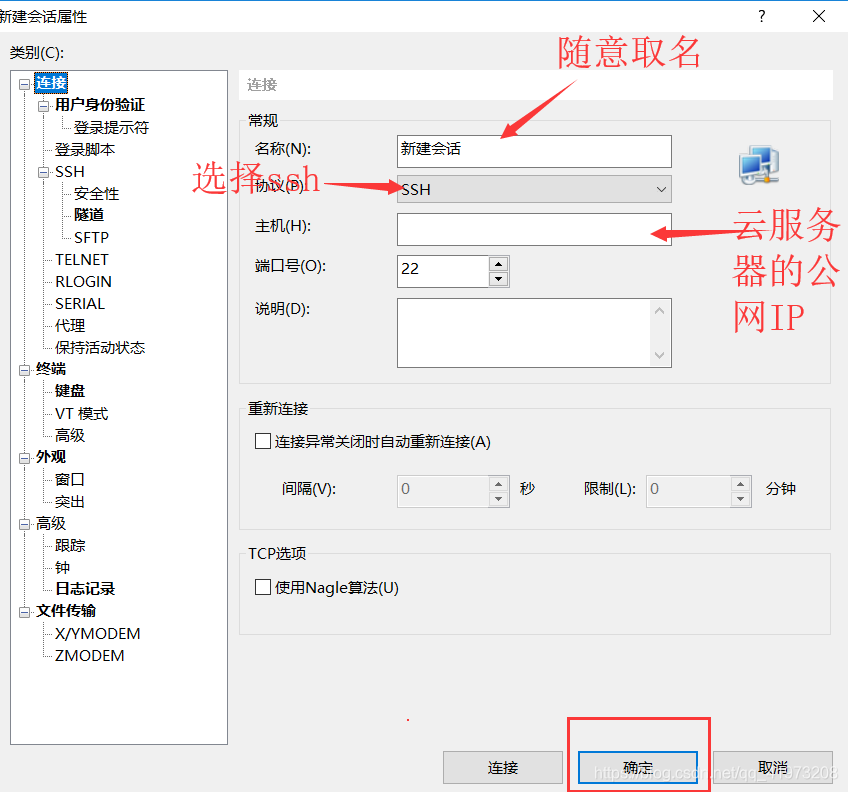Select the TELNET tree item

[81, 259]
